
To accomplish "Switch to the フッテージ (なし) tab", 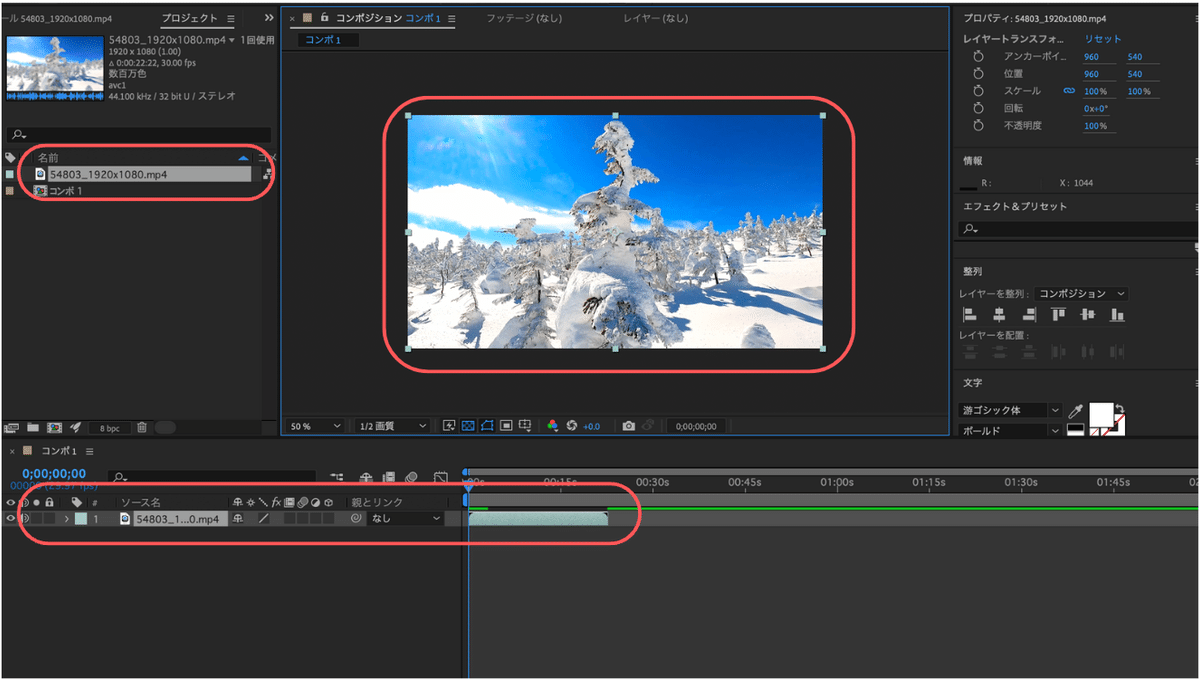I will (x=522, y=19).
